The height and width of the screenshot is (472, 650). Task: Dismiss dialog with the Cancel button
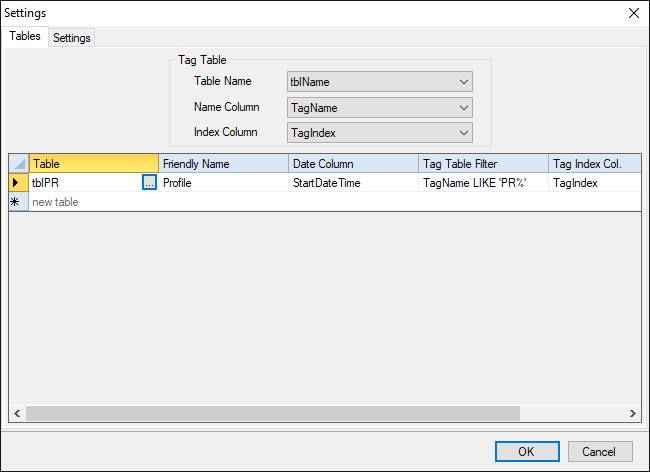[600, 451]
